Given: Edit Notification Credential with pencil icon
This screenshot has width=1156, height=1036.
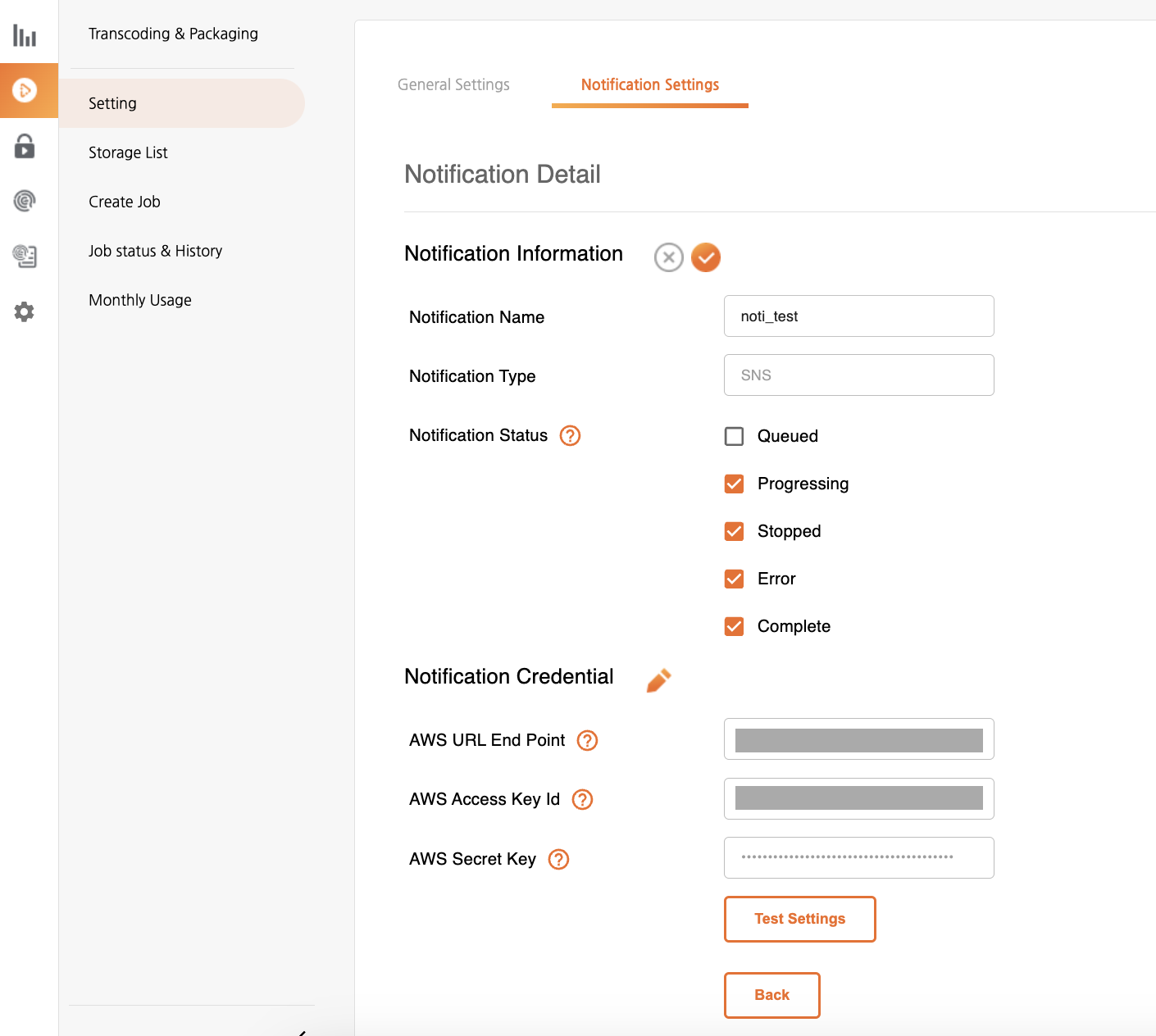Looking at the screenshot, I should (658, 680).
